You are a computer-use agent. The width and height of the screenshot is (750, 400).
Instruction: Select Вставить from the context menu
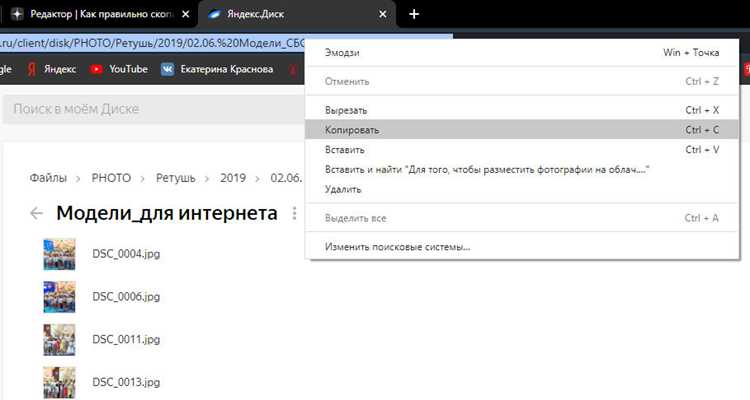[x=522, y=150]
